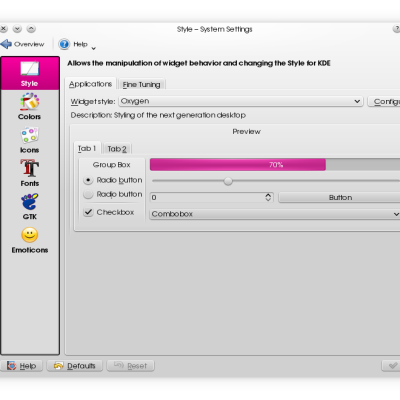
Task: Select the Icons module in sidebar
Action: 30,135
